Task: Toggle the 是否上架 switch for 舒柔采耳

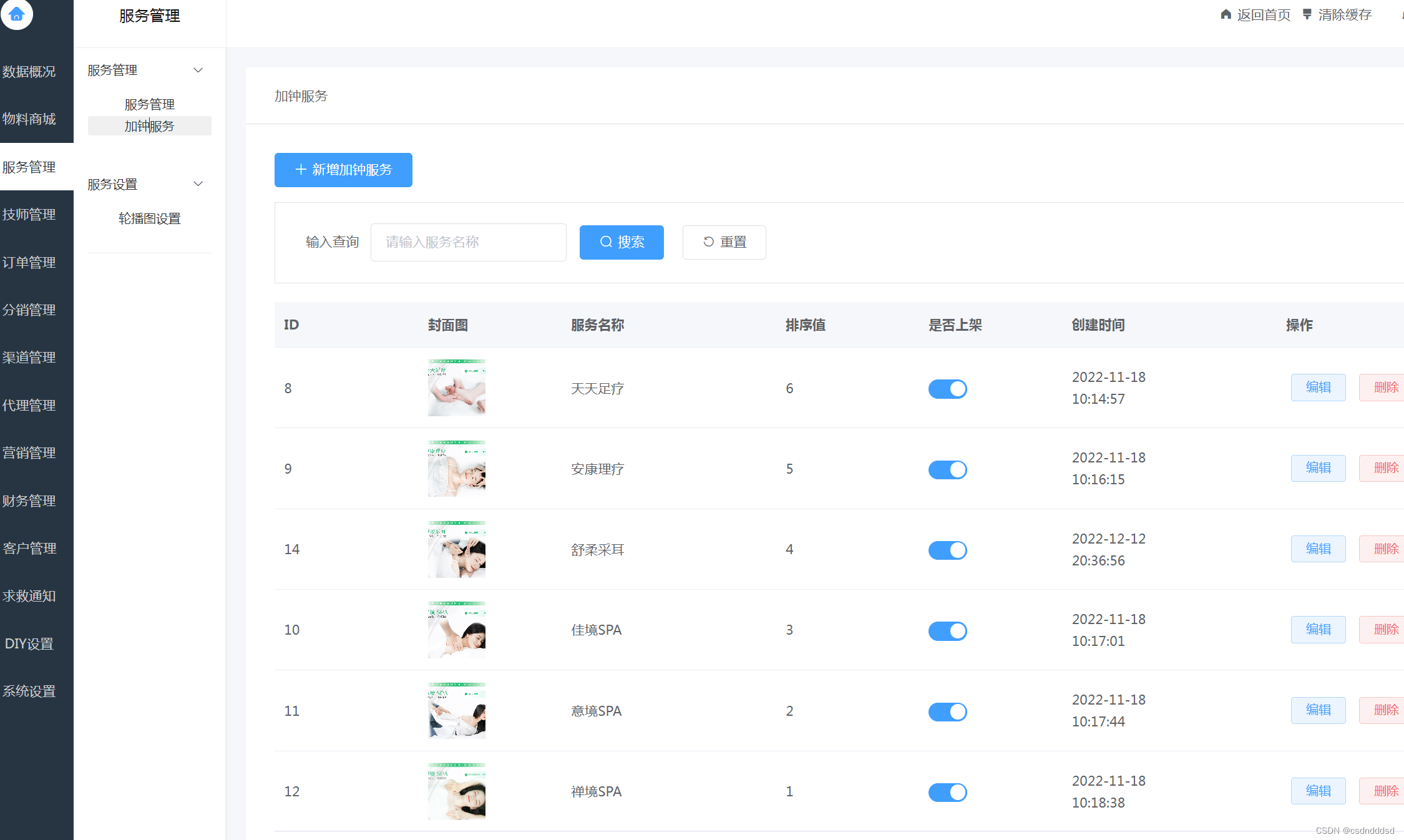Action: click(947, 550)
